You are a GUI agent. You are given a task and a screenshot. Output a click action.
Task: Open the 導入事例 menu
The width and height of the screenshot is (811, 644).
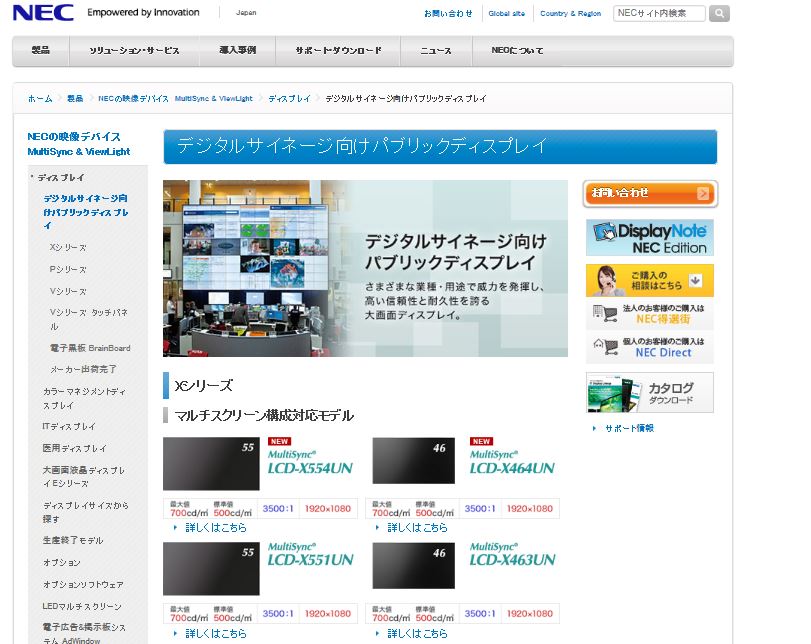tap(237, 50)
